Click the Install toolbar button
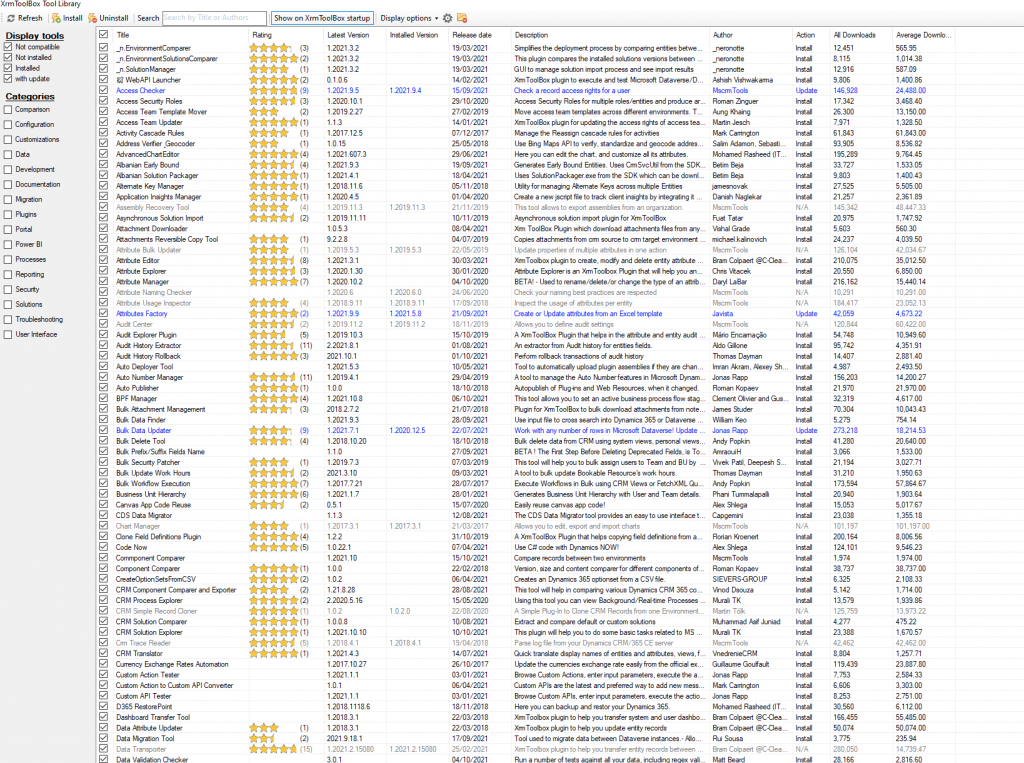 [66, 18]
